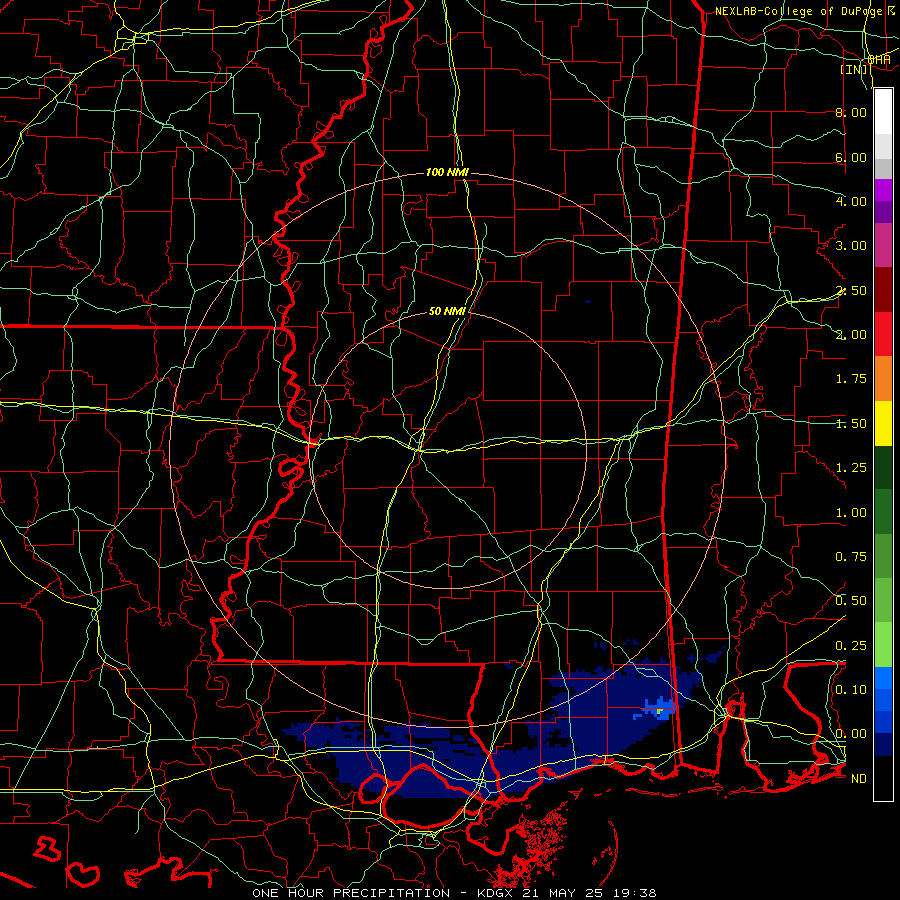
Task: Click the 3.00 legend label
Action: coord(851,245)
